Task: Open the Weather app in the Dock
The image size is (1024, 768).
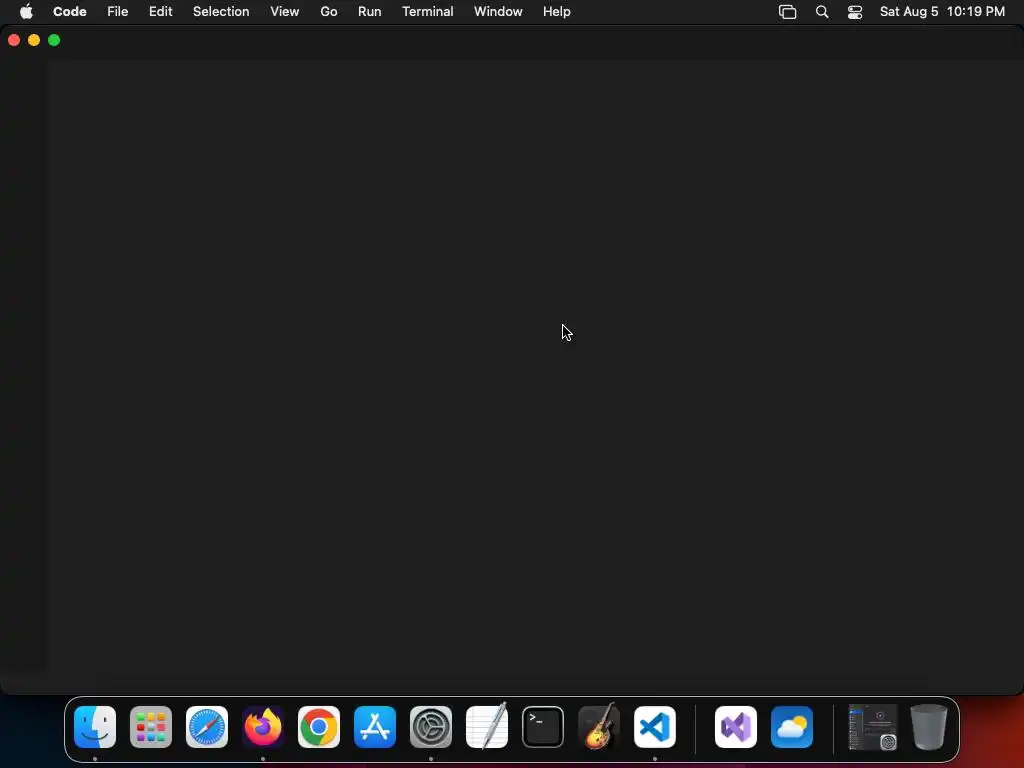Action: pyautogui.click(x=792, y=727)
